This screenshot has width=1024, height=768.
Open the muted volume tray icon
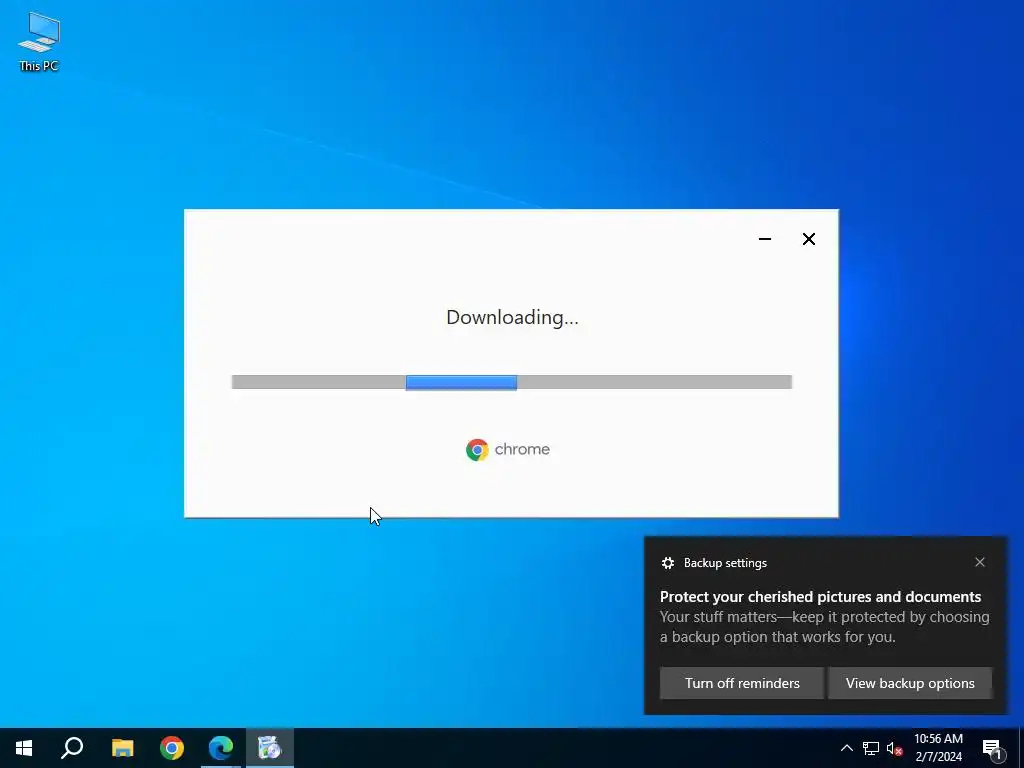point(895,748)
